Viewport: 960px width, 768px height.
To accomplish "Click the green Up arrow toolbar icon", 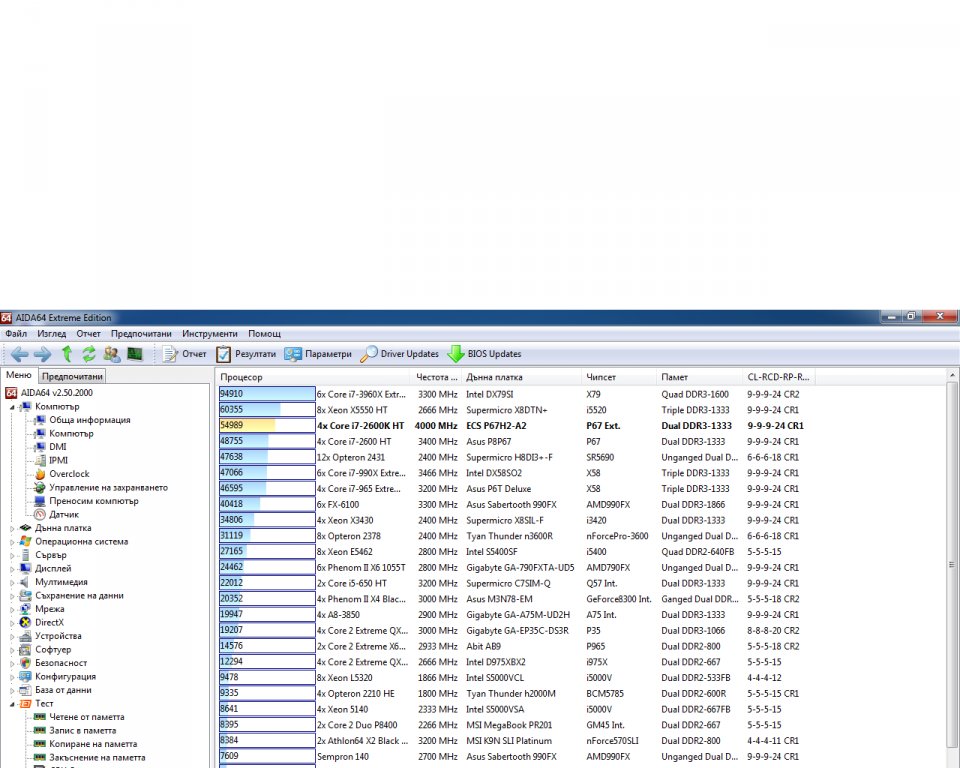I will (67, 354).
